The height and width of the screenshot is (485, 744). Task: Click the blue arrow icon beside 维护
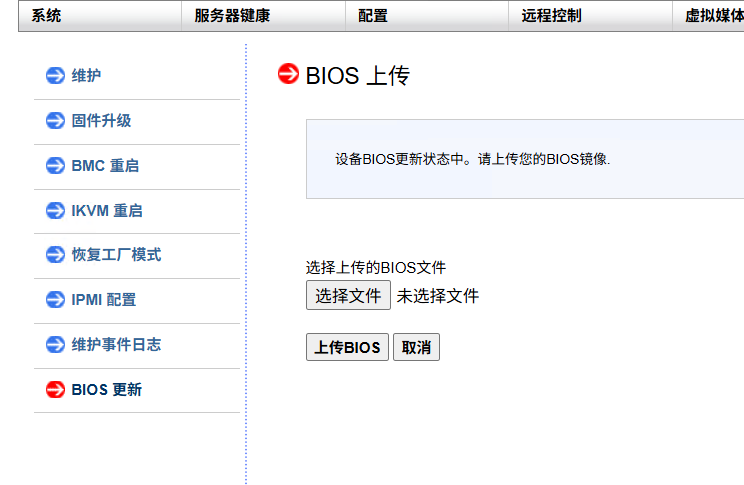pyautogui.click(x=55, y=76)
